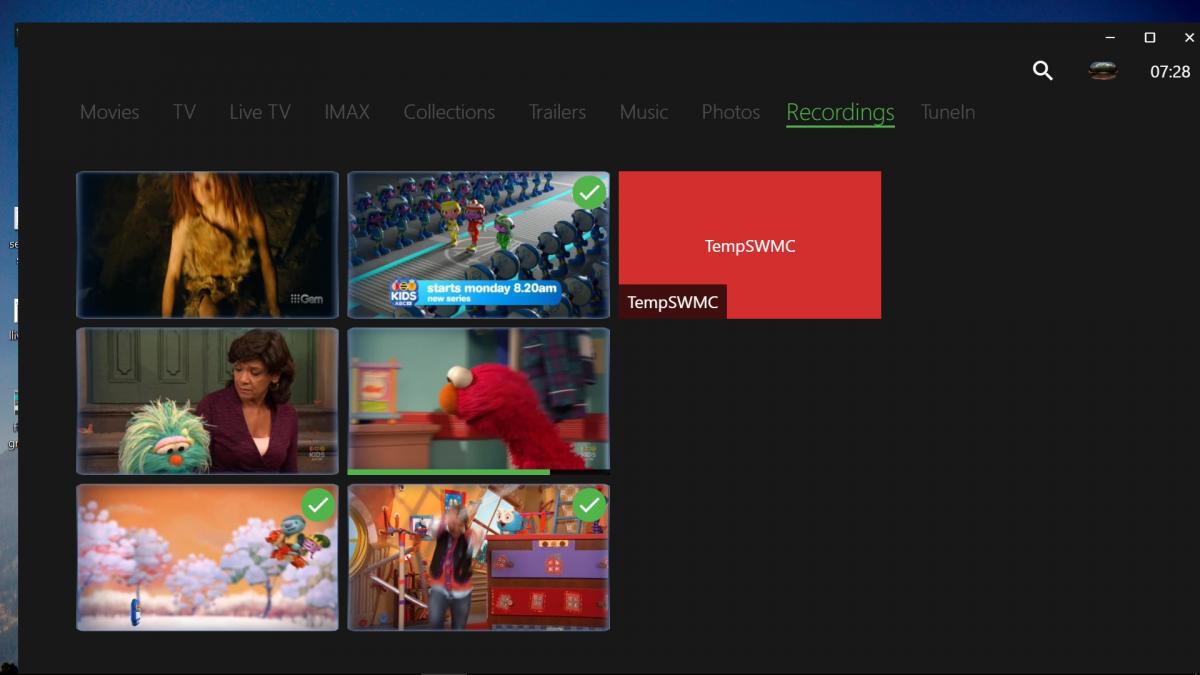Open the recording with woman and green puppet

(x=208, y=401)
